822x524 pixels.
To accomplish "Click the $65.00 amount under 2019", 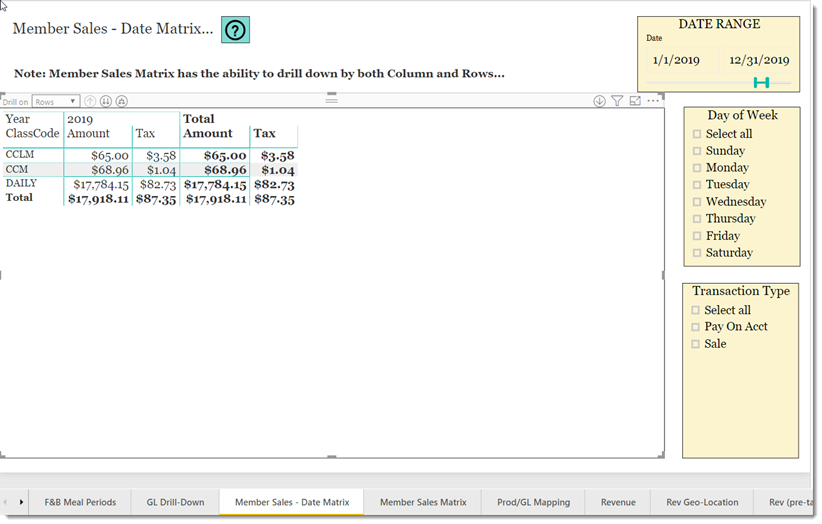I will coord(110,156).
